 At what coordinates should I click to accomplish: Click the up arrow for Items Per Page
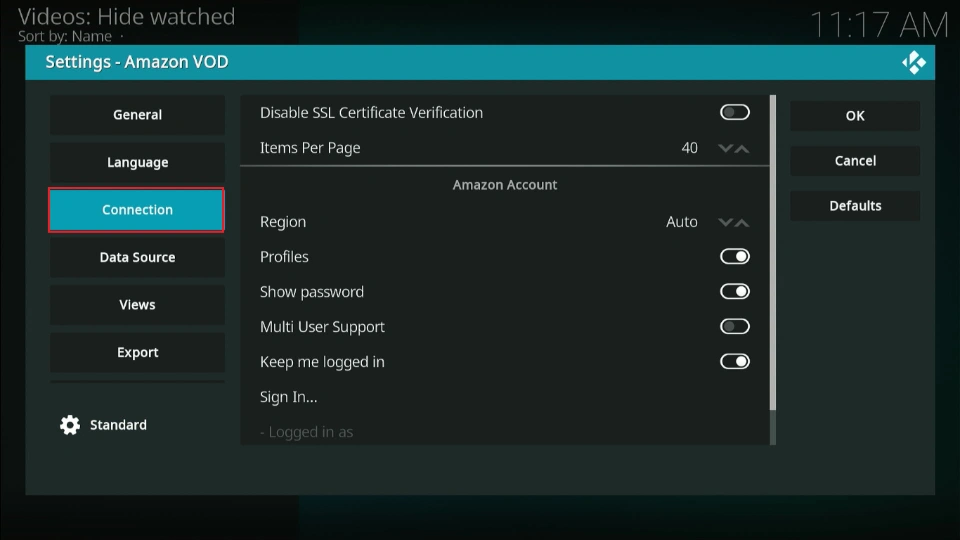pos(742,148)
